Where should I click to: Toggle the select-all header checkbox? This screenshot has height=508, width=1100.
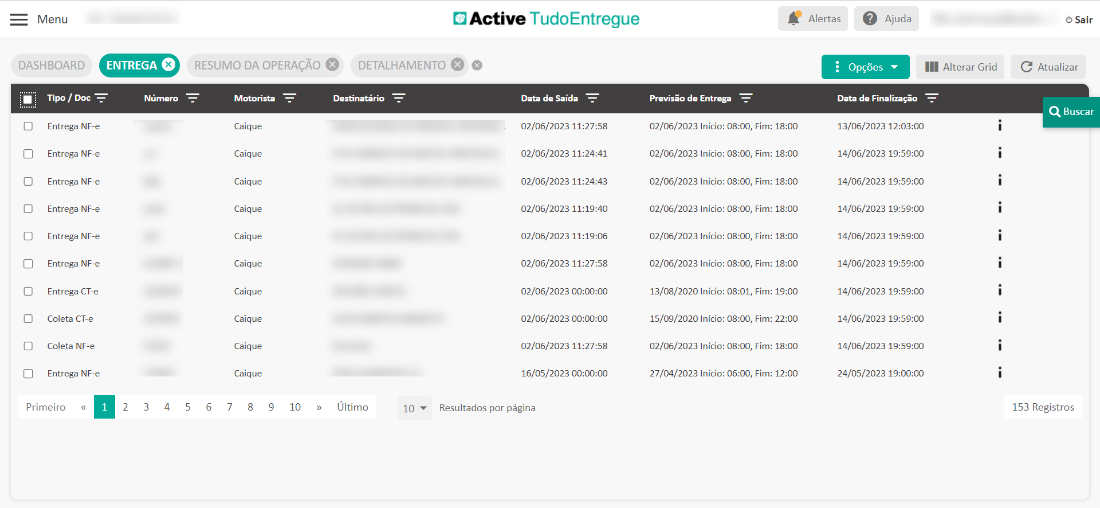click(27, 100)
